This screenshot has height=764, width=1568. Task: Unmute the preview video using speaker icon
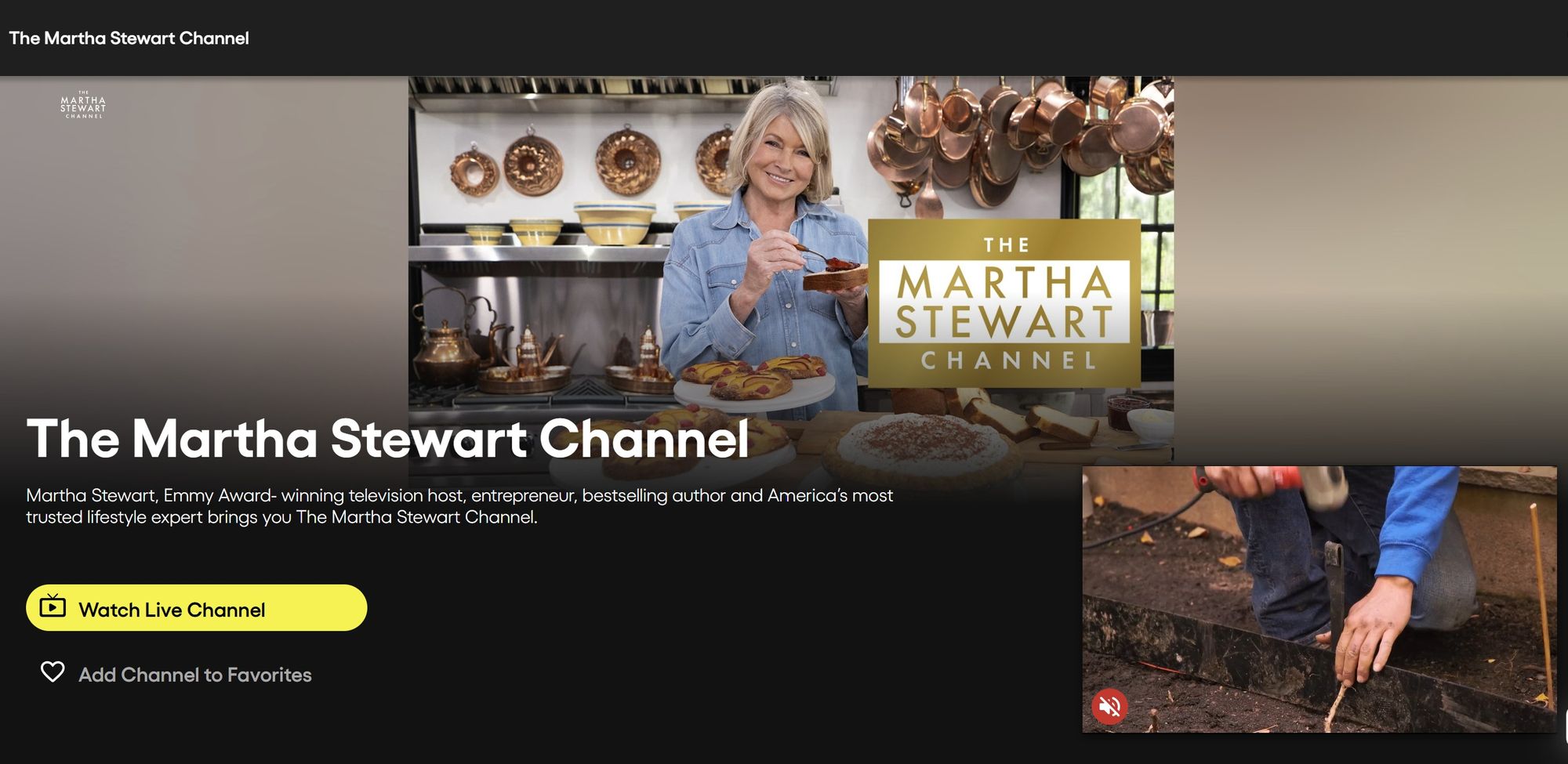tap(1109, 706)
